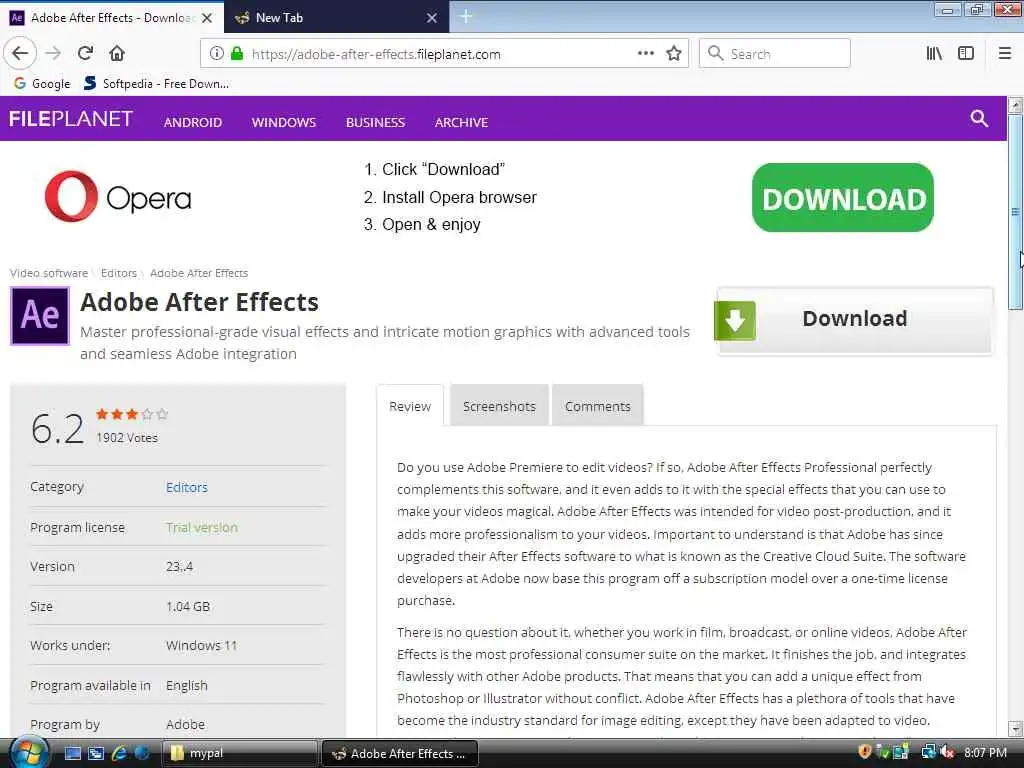The height and width of the screenshot is (768, 1024).
Task: Click the size value 1.04 GB
Action: (x=188, y=606)
